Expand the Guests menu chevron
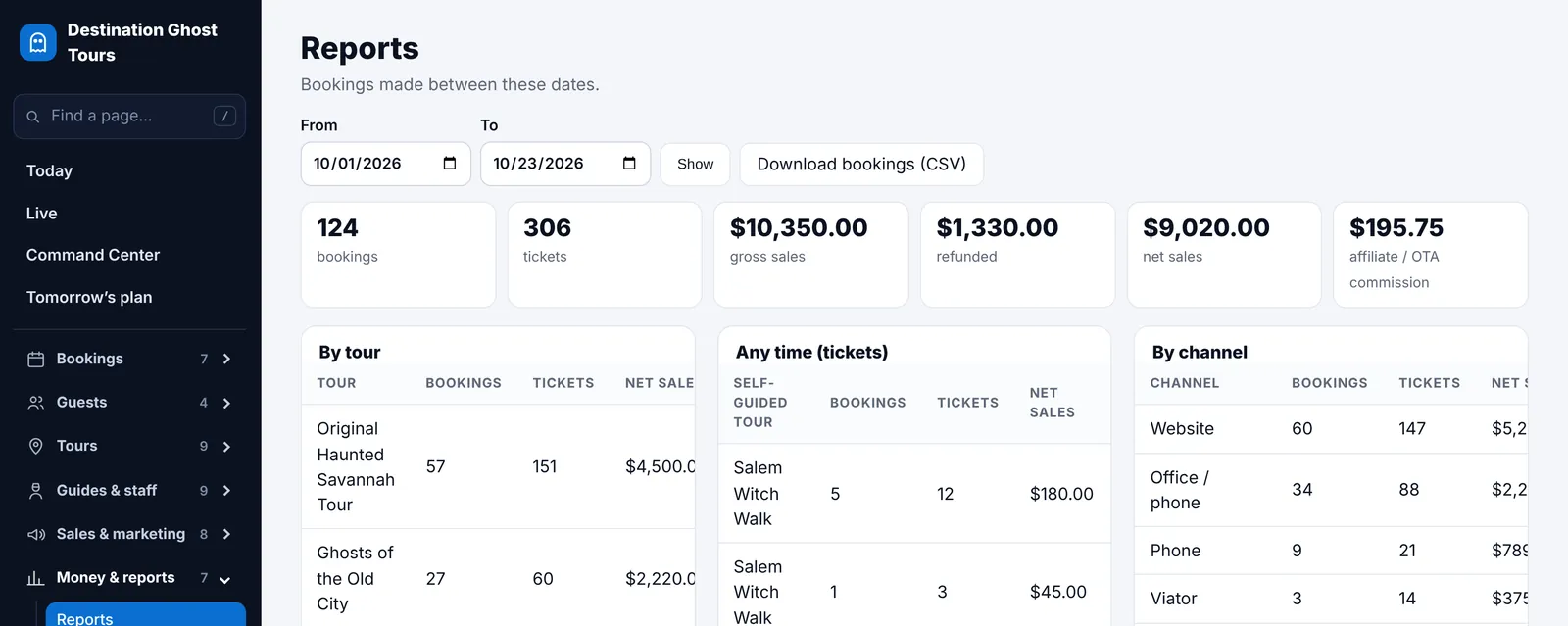Image resolution: width=1568 pixels, height=626 pixels. [x=226, y=403]
